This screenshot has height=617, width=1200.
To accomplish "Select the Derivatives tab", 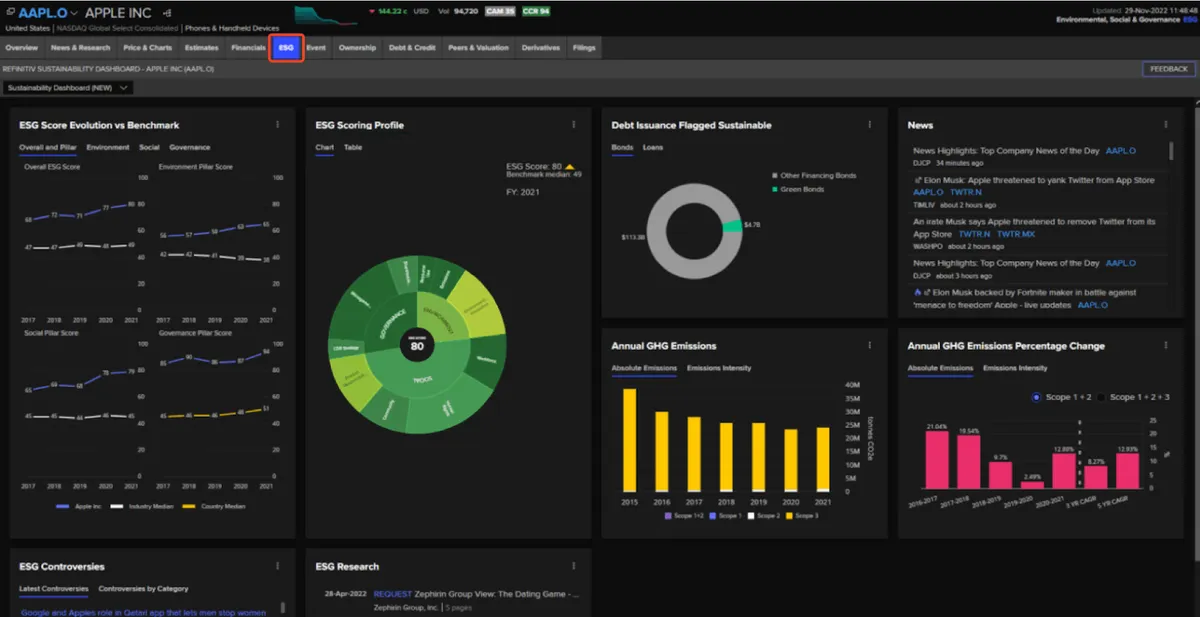I will [541, 47].
